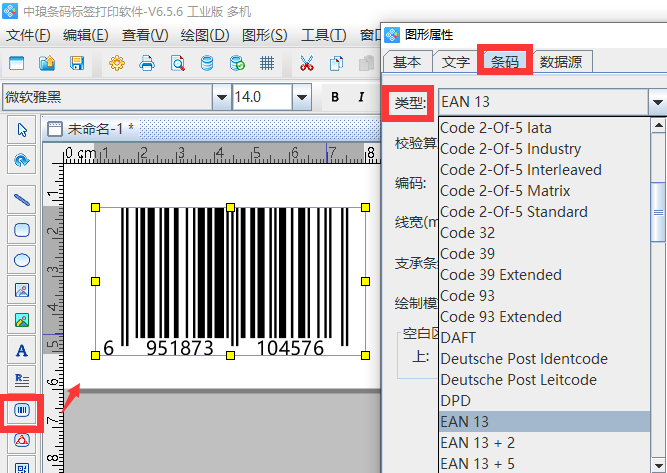Click the blue rotate tool icon

(22, 160)
